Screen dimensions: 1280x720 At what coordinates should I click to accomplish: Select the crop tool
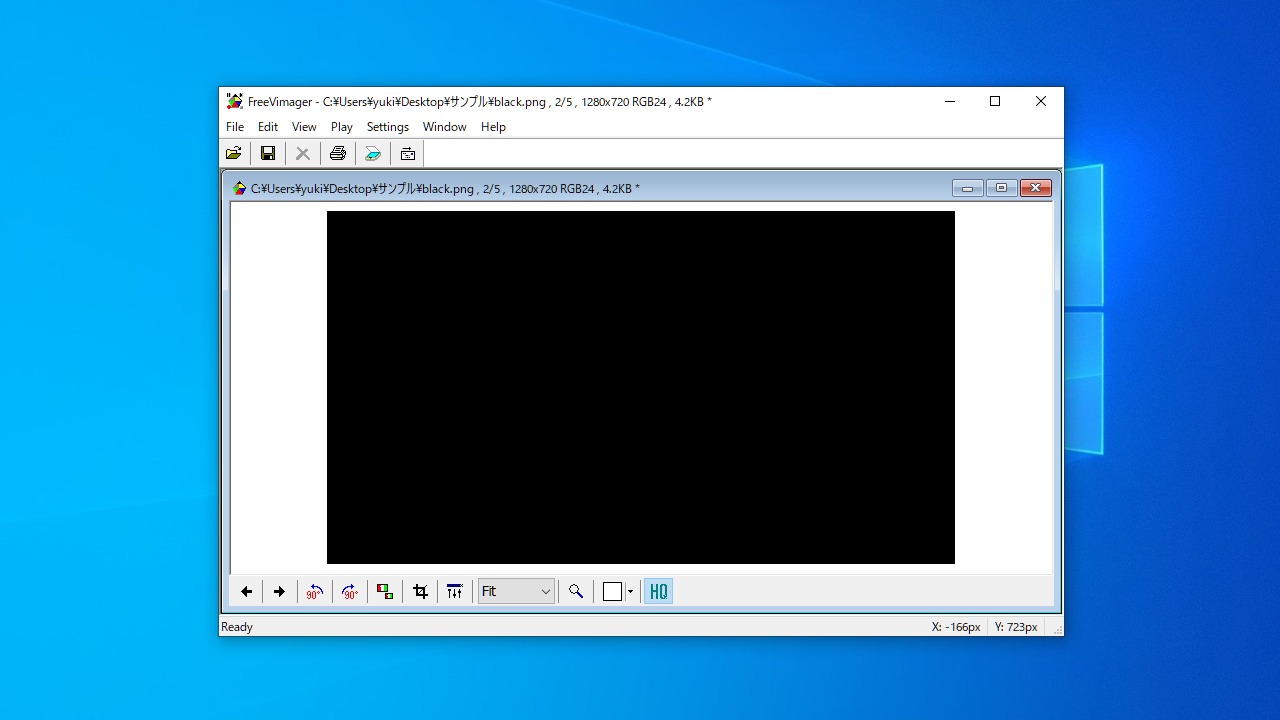pos(420,592)
